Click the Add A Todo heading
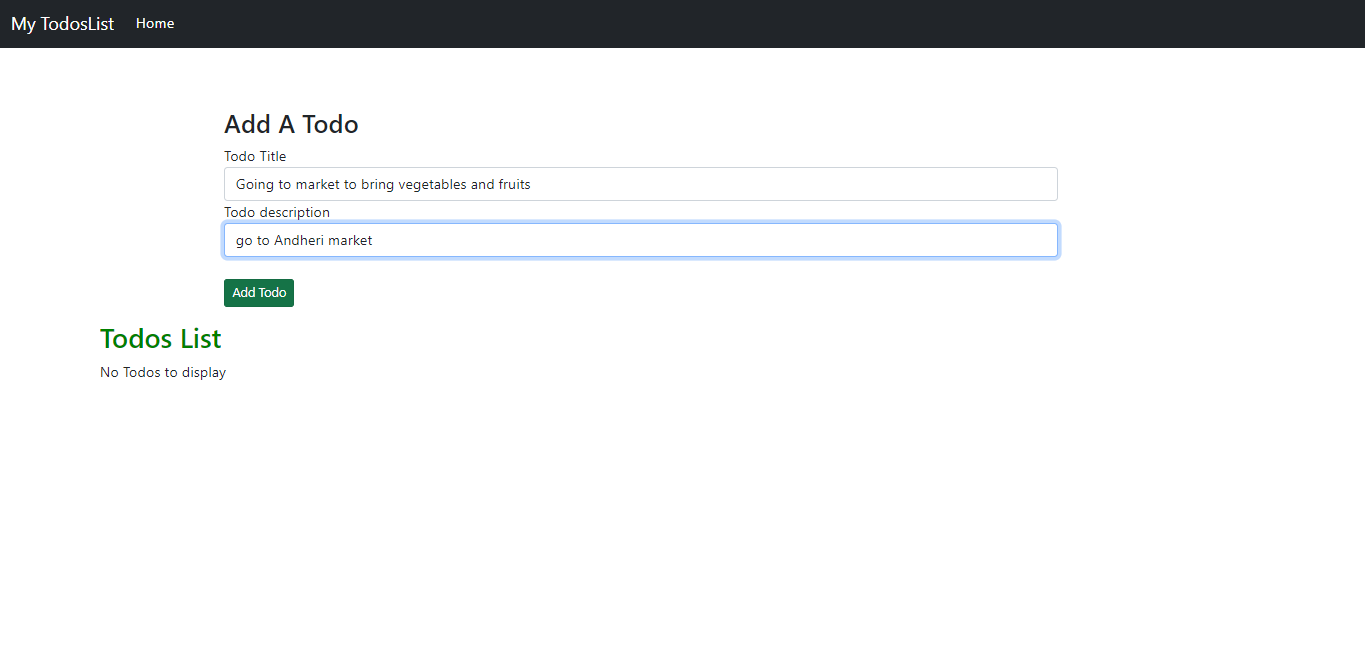1365x647 pixels. pyautogui.click(x=291, y=124)
